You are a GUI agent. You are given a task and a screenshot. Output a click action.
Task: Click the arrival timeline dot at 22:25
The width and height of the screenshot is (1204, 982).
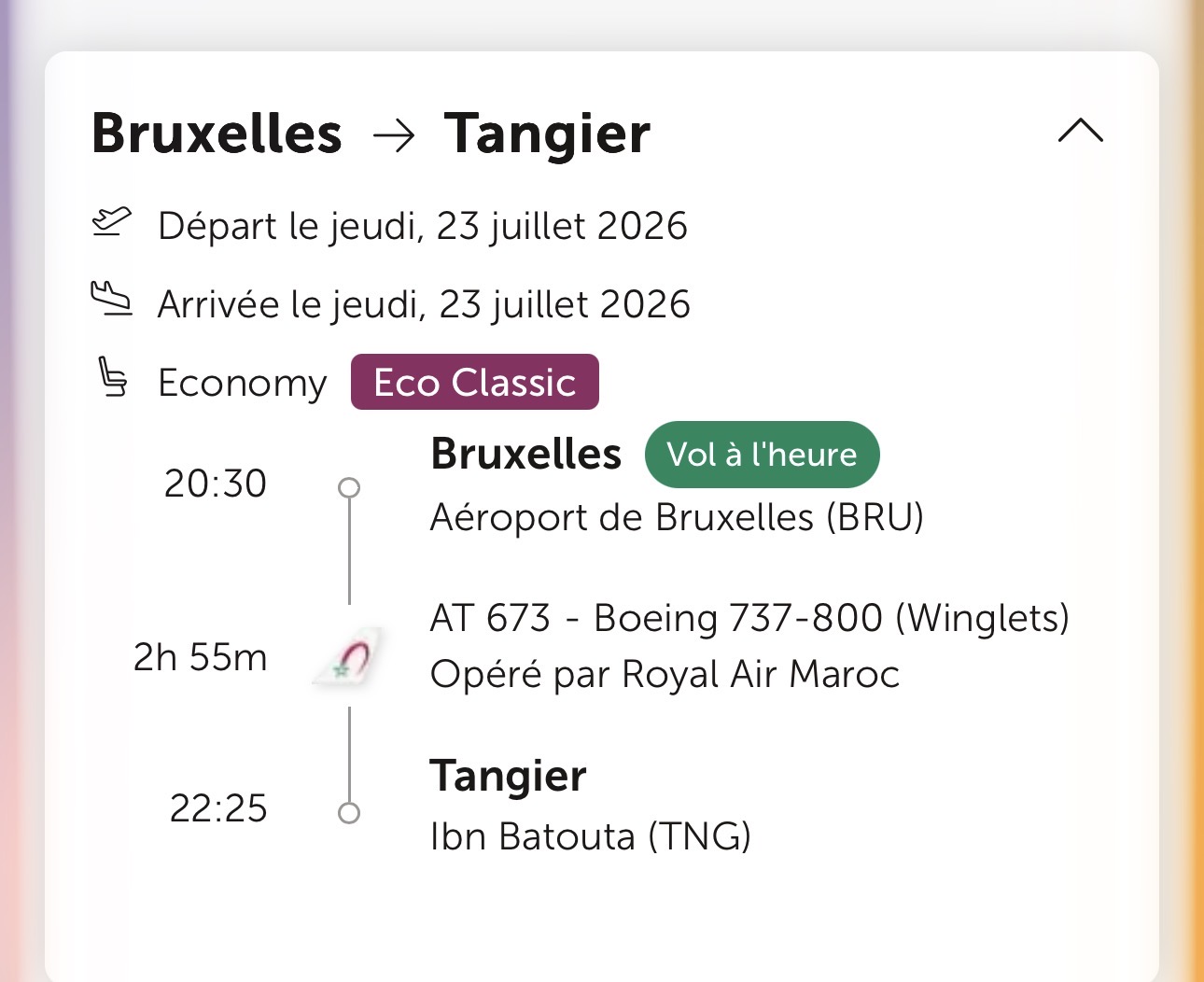(349, 812)
